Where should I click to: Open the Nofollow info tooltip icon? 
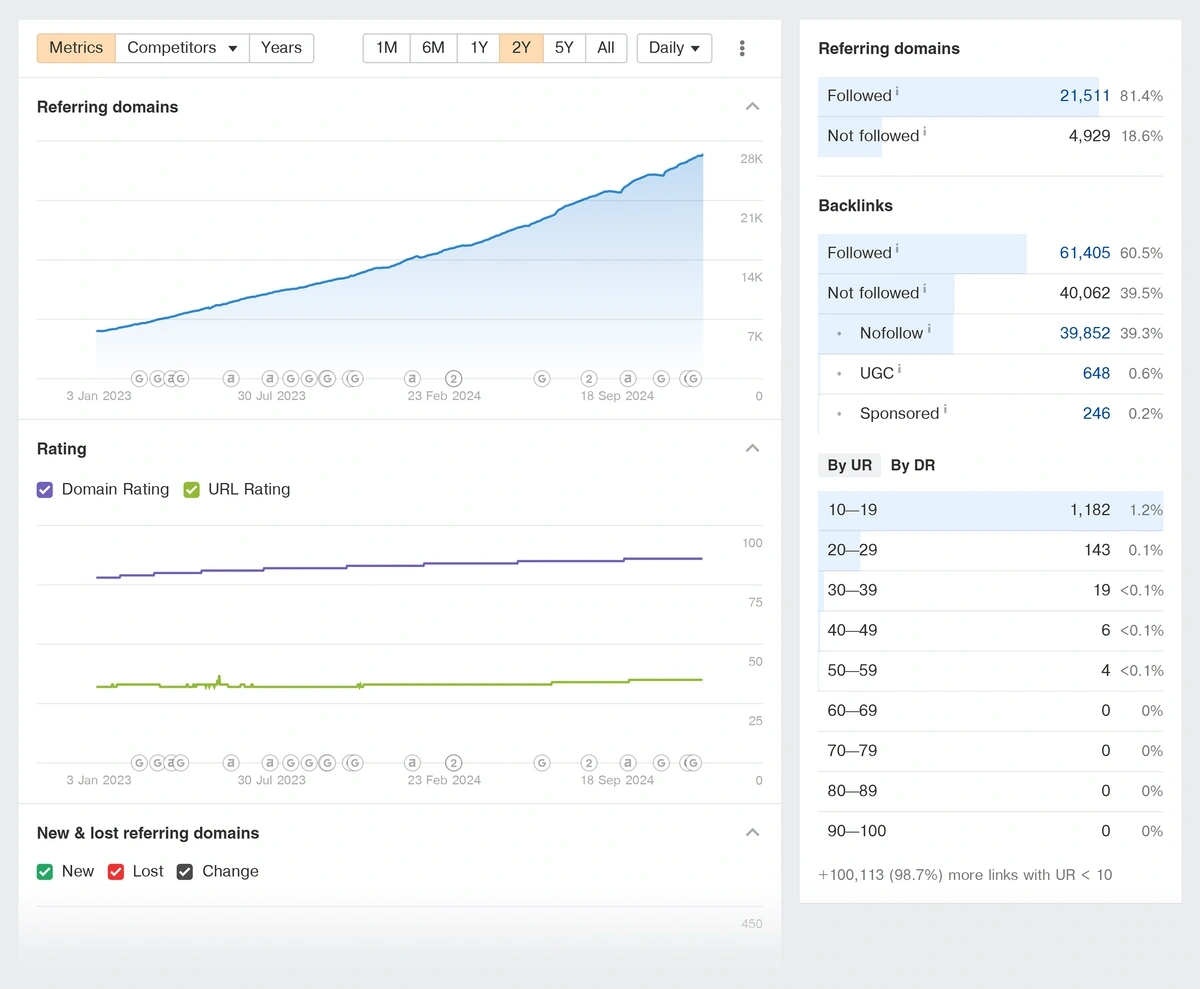tap(929, 328)
